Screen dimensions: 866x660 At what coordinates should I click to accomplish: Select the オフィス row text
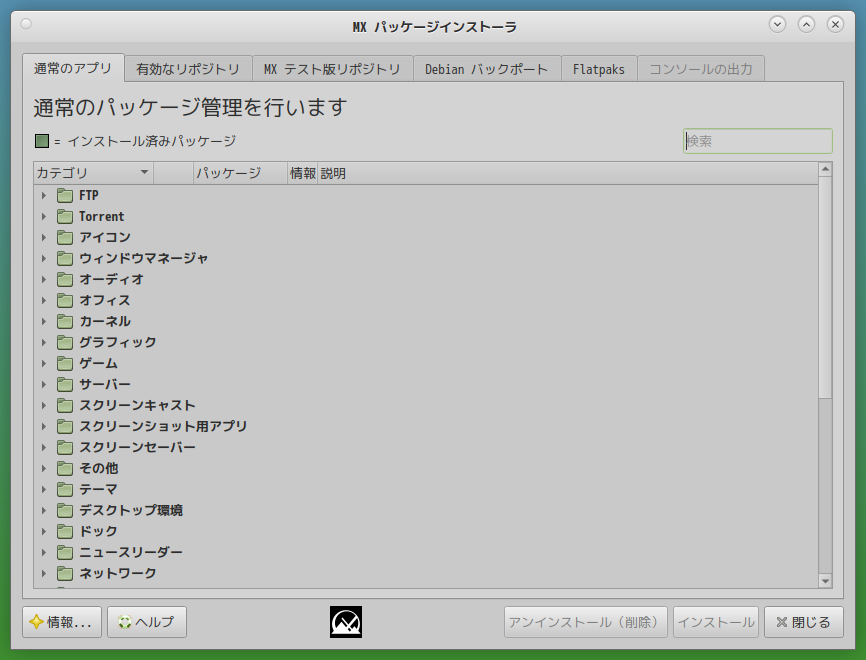click(105, 300)
